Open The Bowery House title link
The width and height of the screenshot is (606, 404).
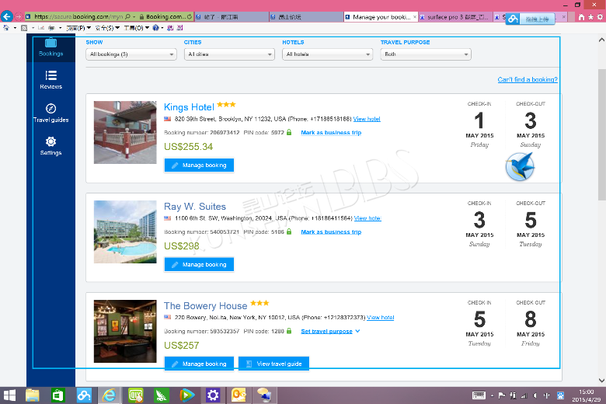click(x=205, y=306)
